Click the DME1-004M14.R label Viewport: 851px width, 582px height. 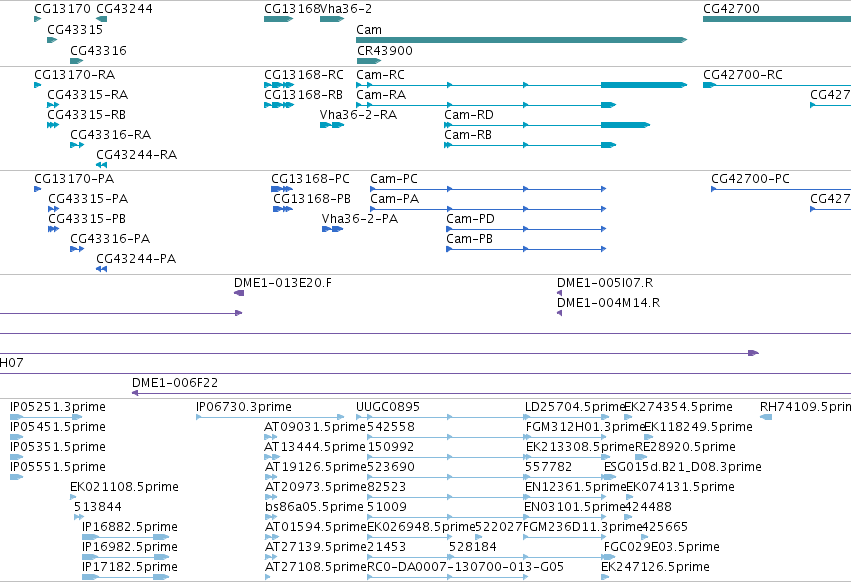point(608,303)
